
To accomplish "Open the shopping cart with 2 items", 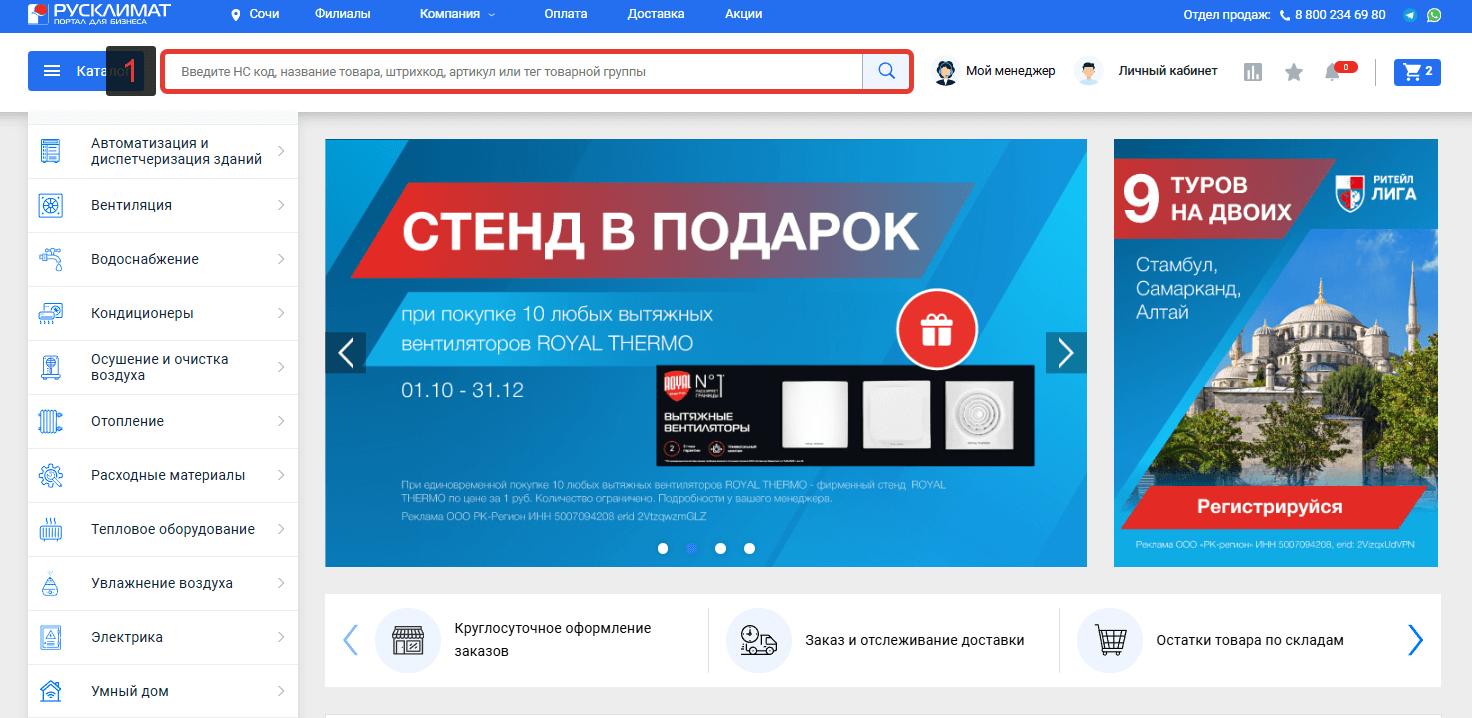I will (1417, 71).
